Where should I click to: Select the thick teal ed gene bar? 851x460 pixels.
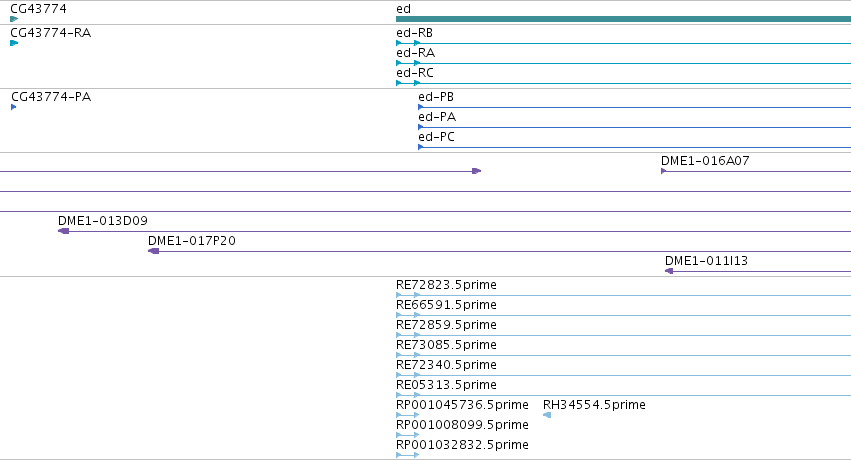(624, 19)
